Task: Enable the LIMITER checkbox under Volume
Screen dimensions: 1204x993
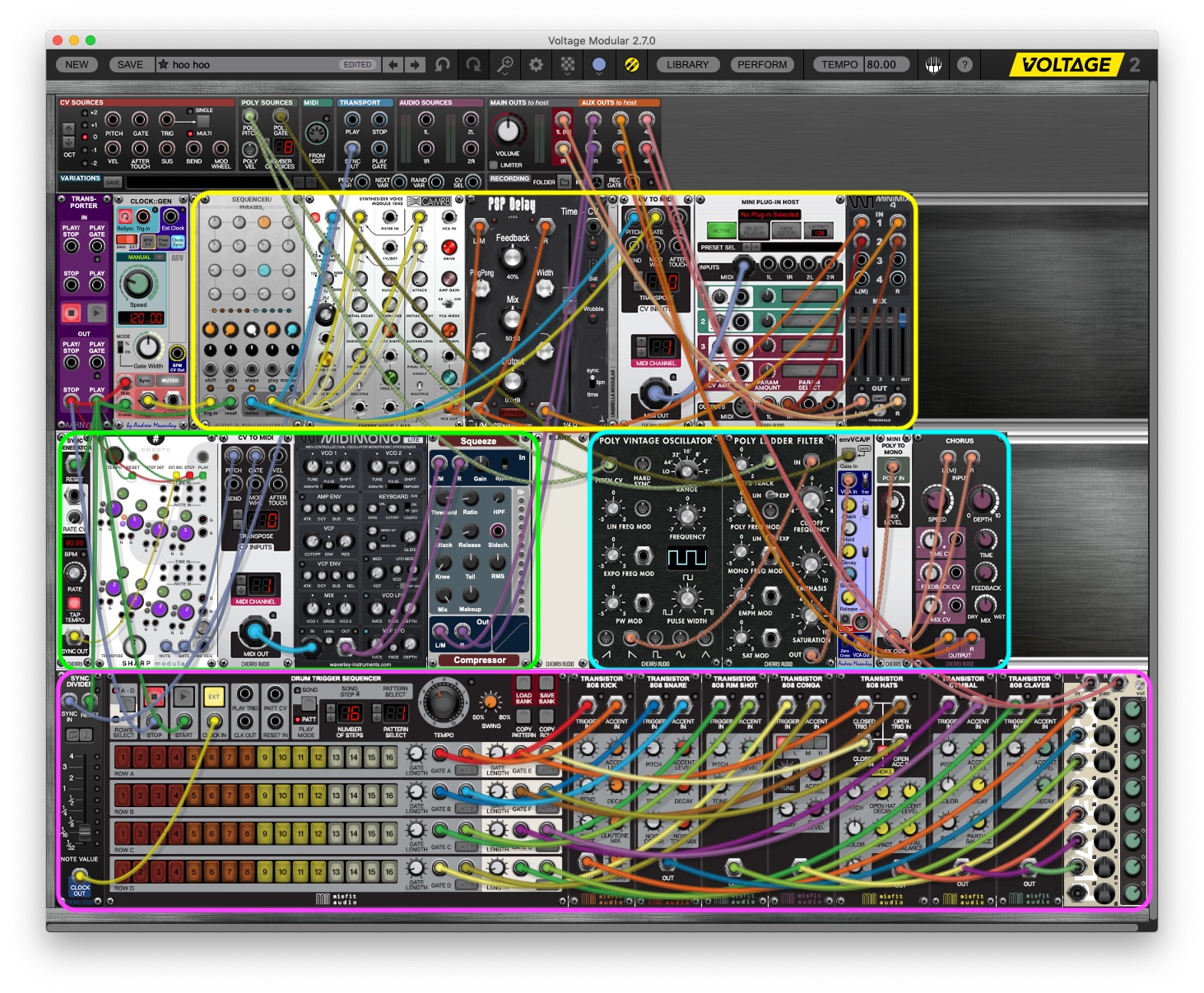Action: [493, 165]
